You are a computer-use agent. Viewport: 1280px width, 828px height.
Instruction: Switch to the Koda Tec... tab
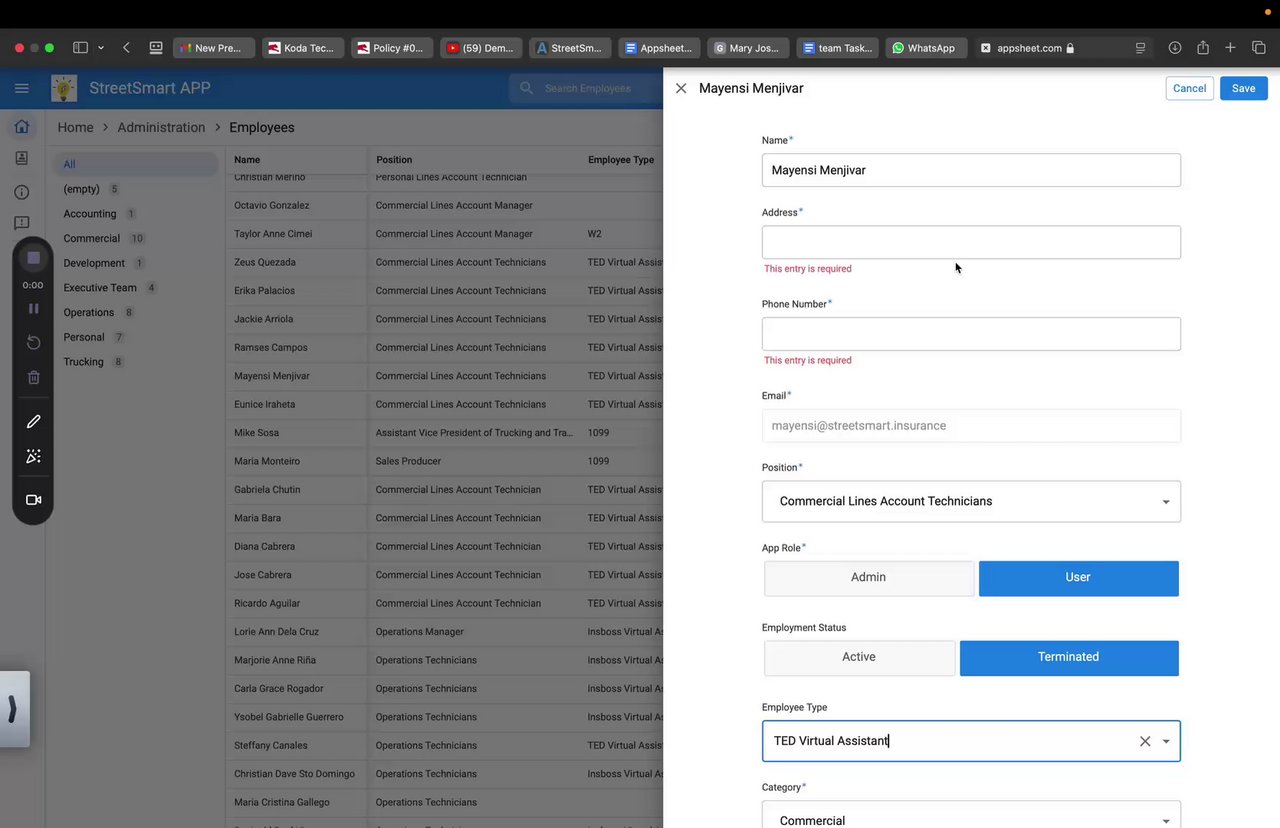303,47
